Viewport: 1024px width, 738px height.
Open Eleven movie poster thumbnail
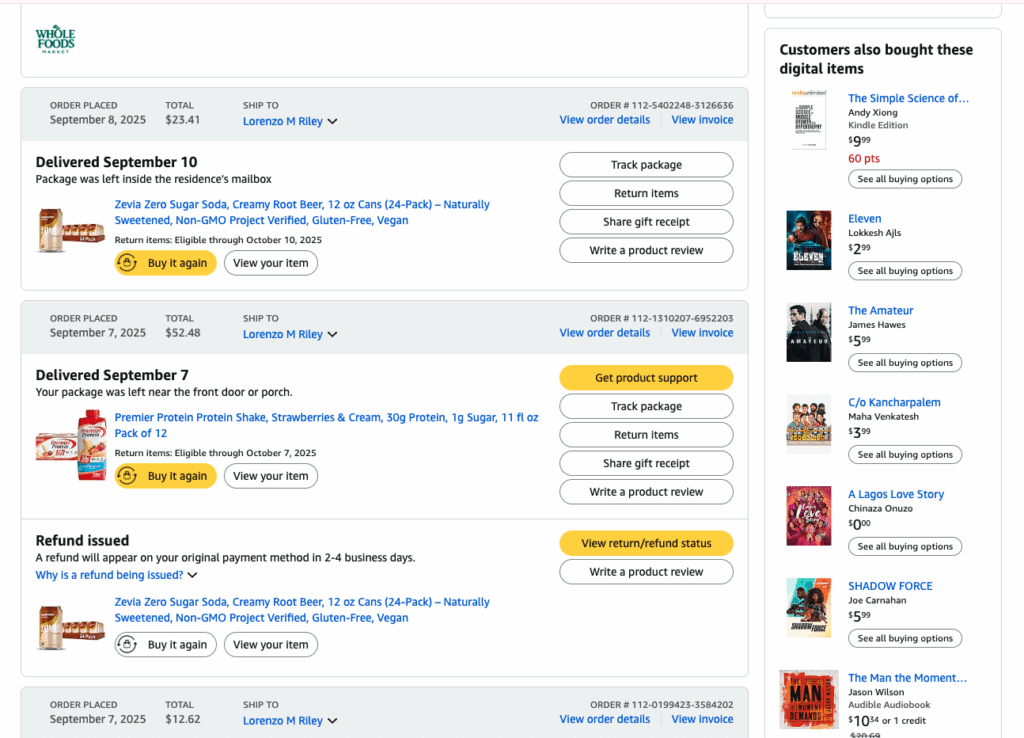tap(808, 240)
